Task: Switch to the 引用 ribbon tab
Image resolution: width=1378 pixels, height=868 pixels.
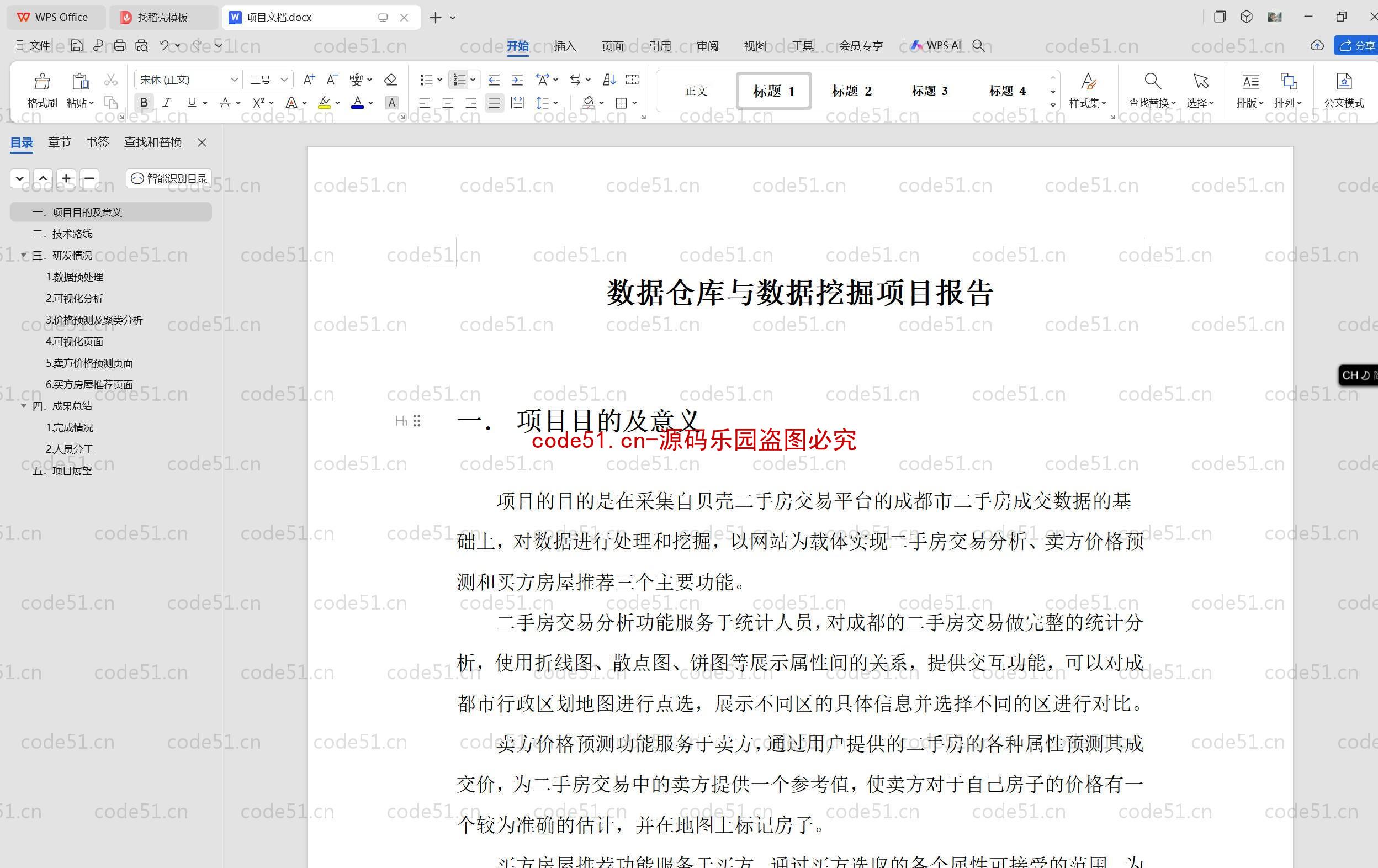Action: tap(660, 46)
